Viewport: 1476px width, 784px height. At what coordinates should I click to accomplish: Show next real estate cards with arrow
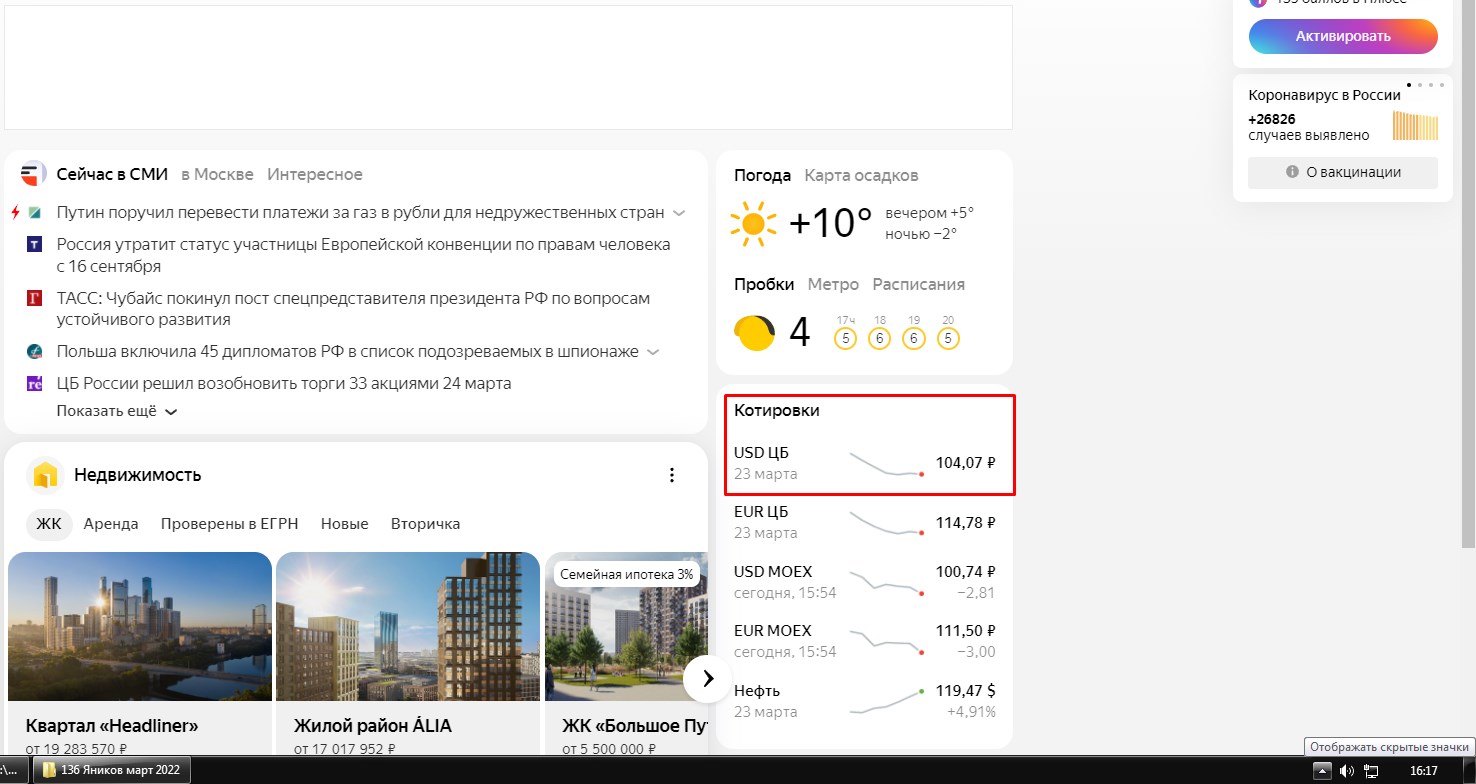pyautogui.click(x=708, y=679)
